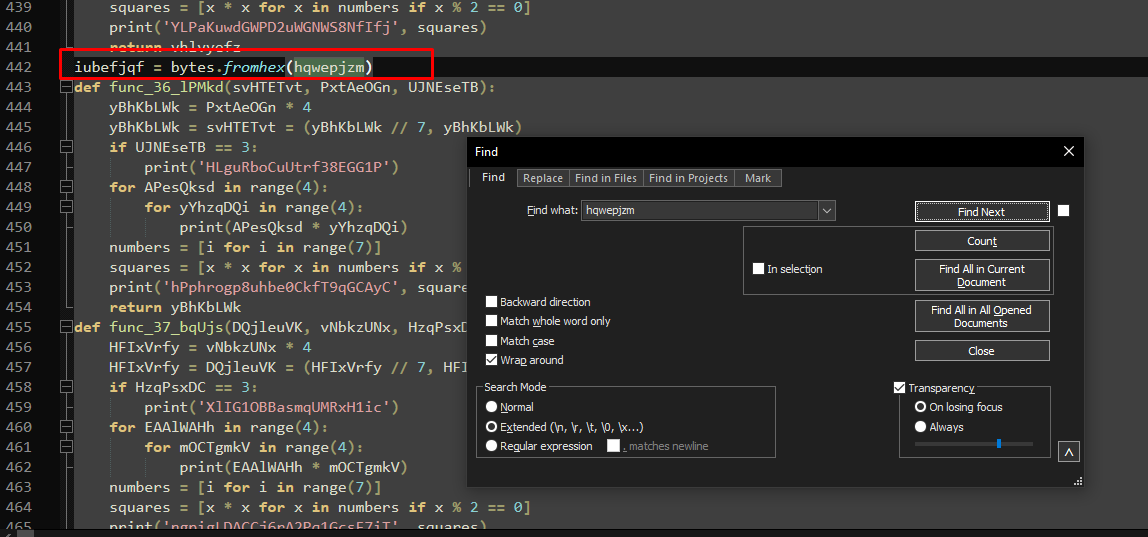The width and height of the screenshot is (1148, 537).
Task: Collapse fold marker at line 443
Action: point(67,88)
